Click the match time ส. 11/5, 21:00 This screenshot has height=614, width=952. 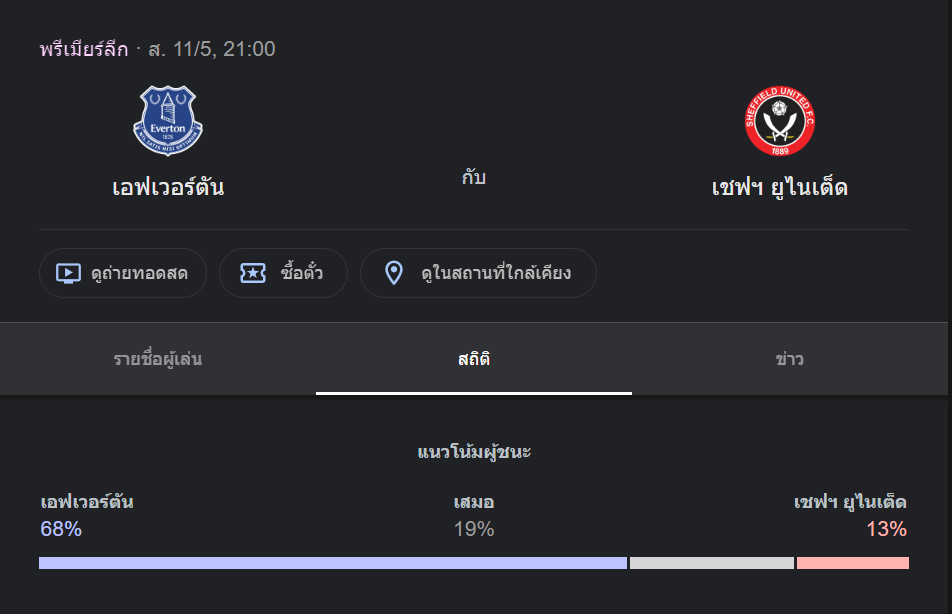(x=212, y=49)
